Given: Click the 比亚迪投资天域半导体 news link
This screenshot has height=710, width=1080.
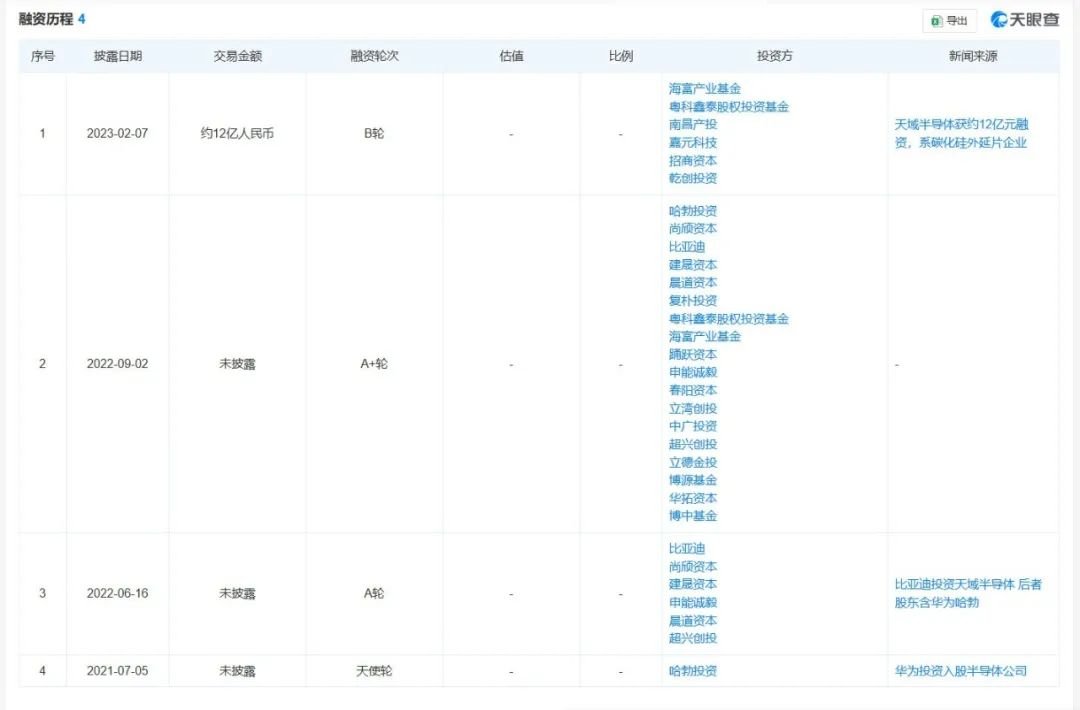Looking at the screenshot, I should coord(965,594).
